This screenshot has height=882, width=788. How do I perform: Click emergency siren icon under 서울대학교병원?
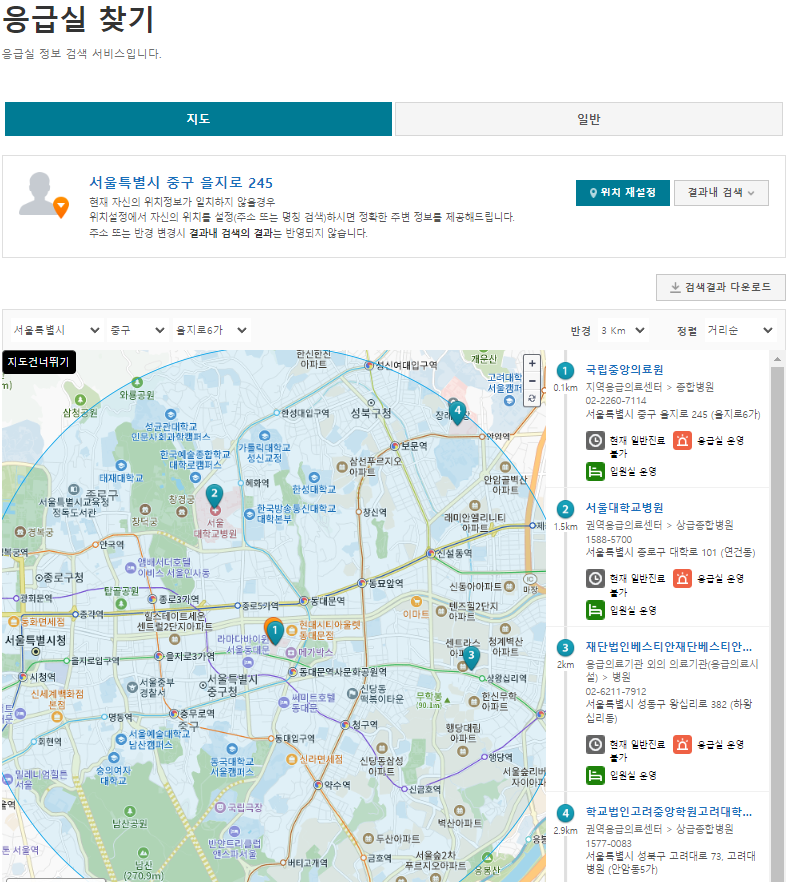coord(682,578)
